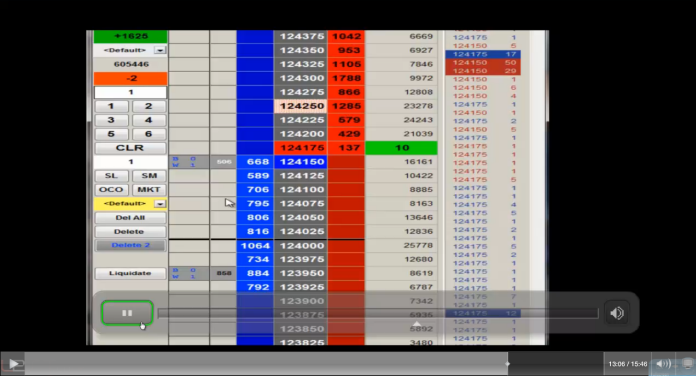The image size is (696, 376).
Task: Enable the OCO order button
Action: coord(111,190)
